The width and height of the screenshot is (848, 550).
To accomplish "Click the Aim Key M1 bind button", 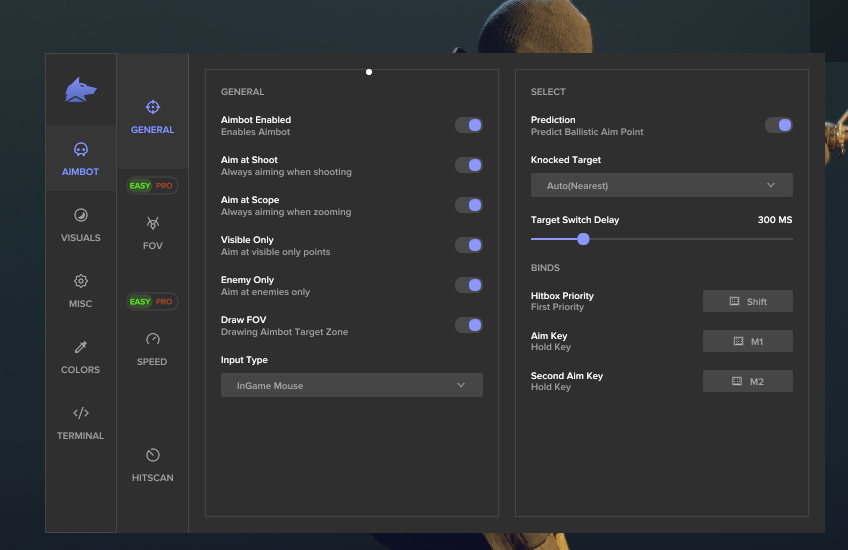I will 748,341.
